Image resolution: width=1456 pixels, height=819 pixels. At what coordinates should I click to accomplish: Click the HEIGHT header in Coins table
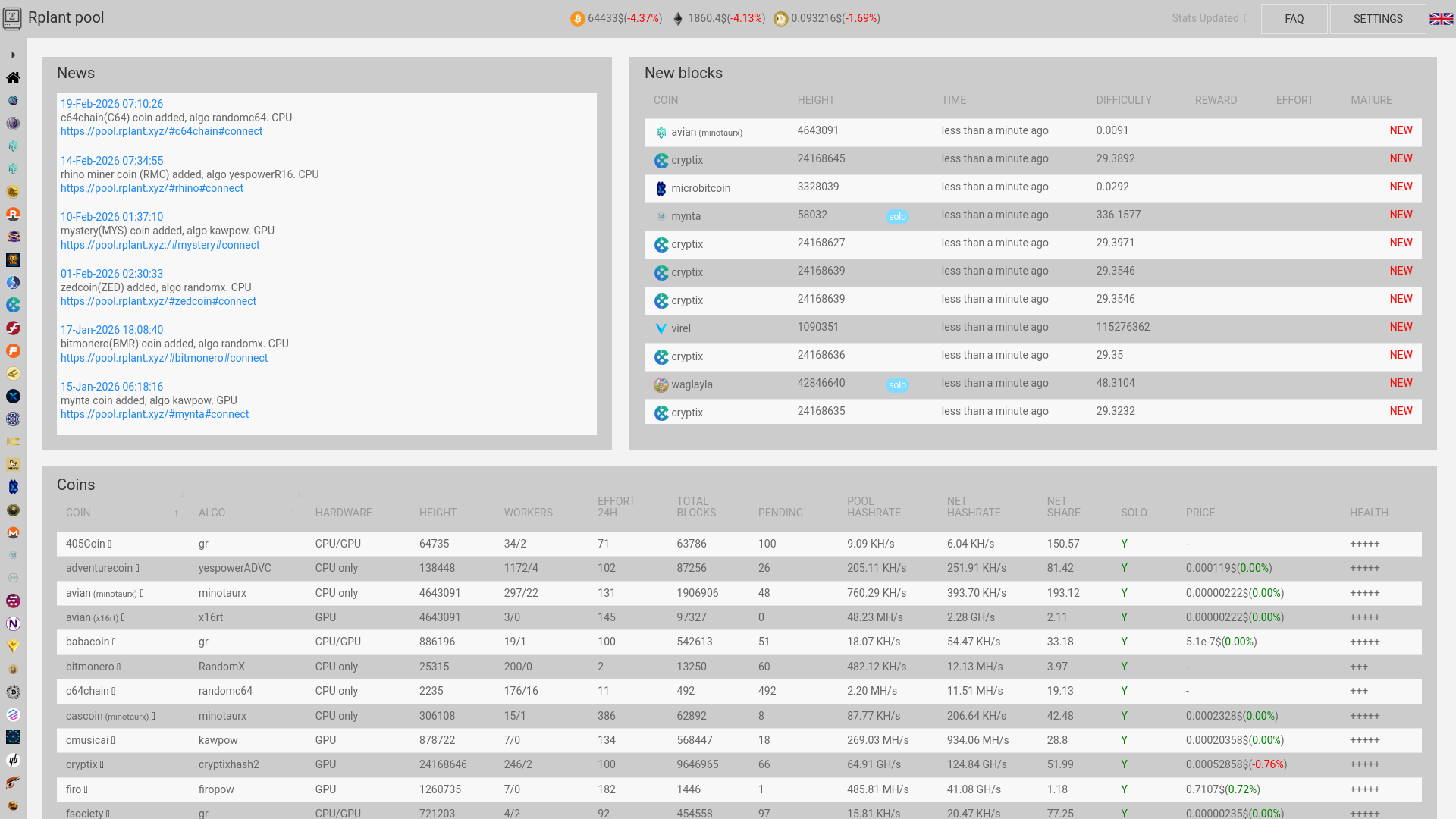click(438, 513)
